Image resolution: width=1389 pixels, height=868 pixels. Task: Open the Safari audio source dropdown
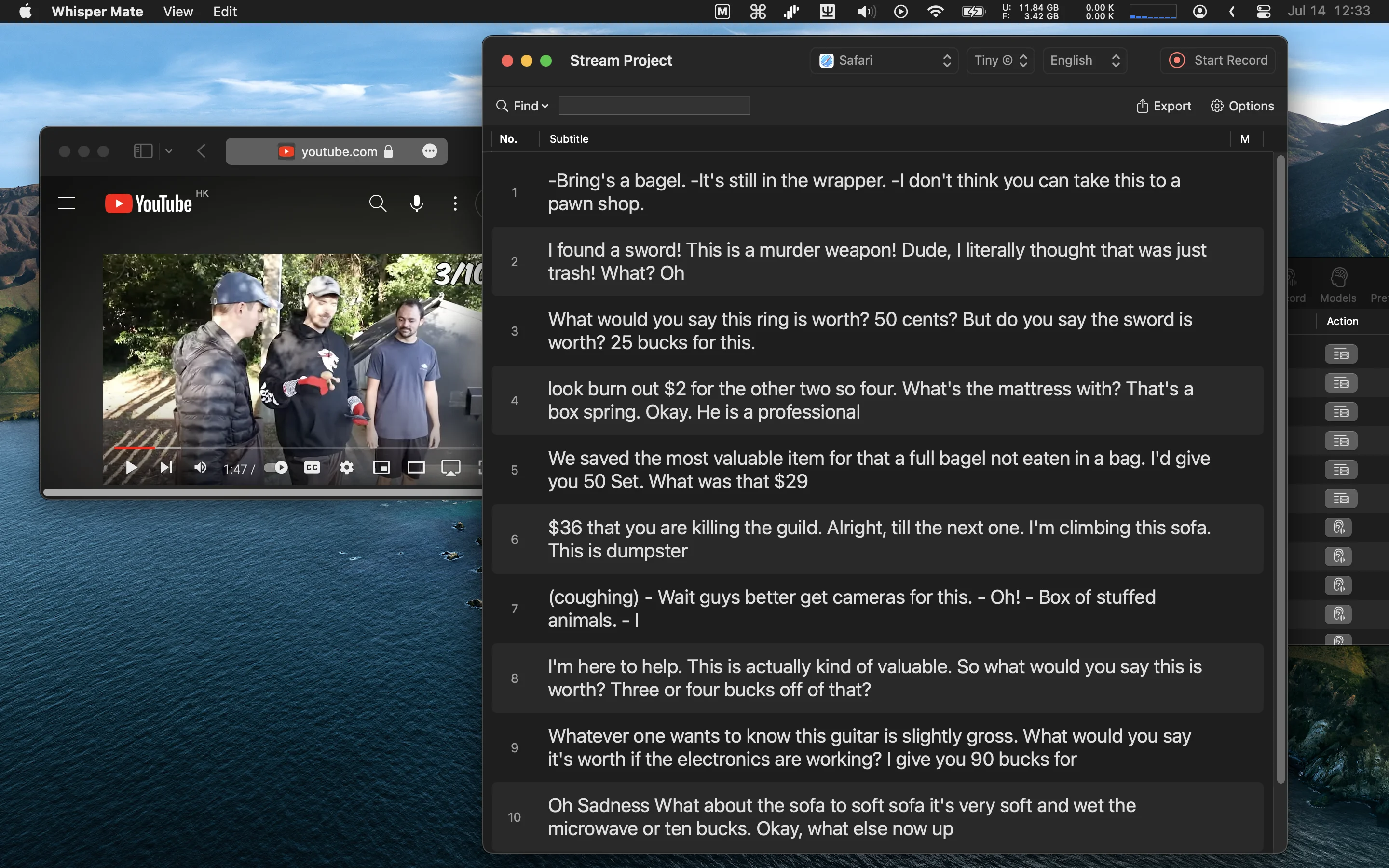pyautogui.click(x=885, y=60)
